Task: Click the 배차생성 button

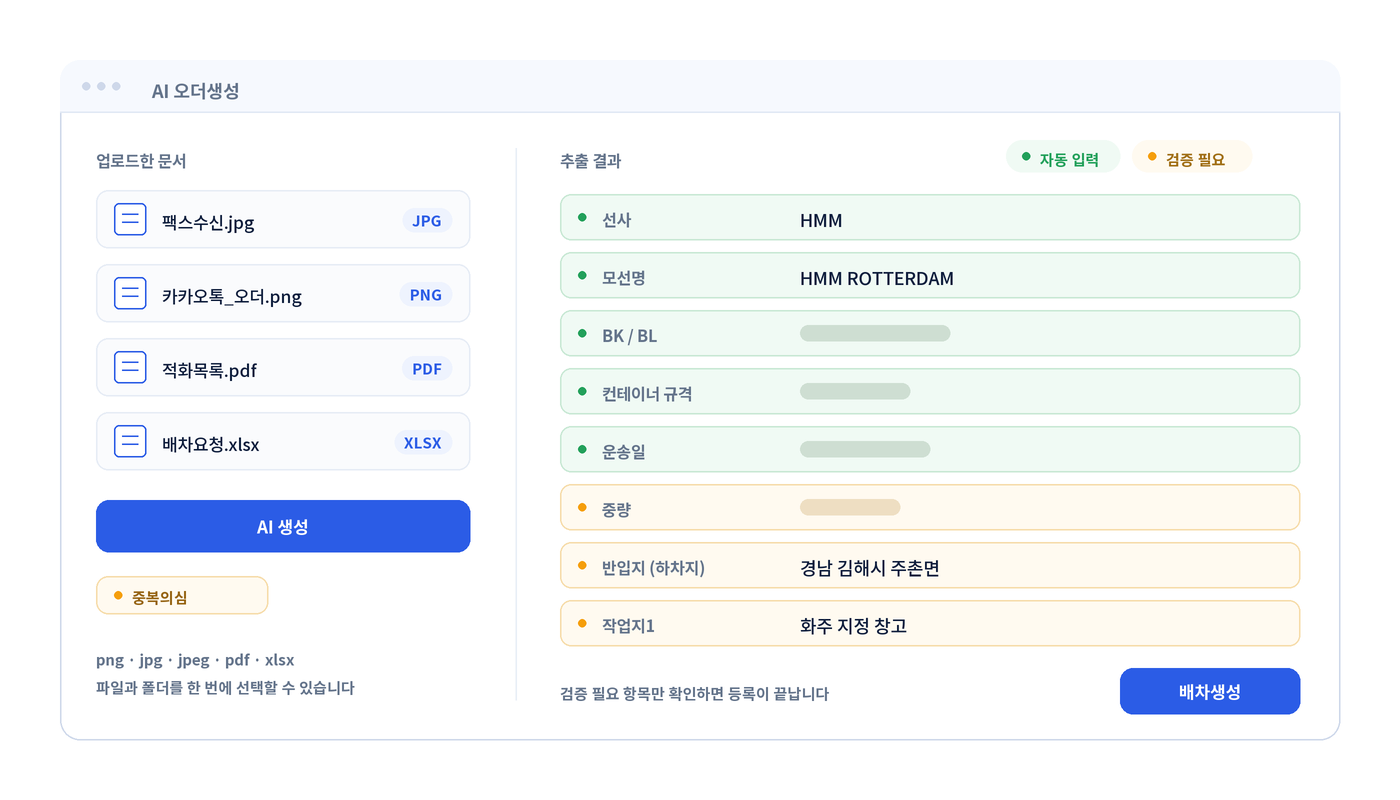Action: [x=1210, y=691]
